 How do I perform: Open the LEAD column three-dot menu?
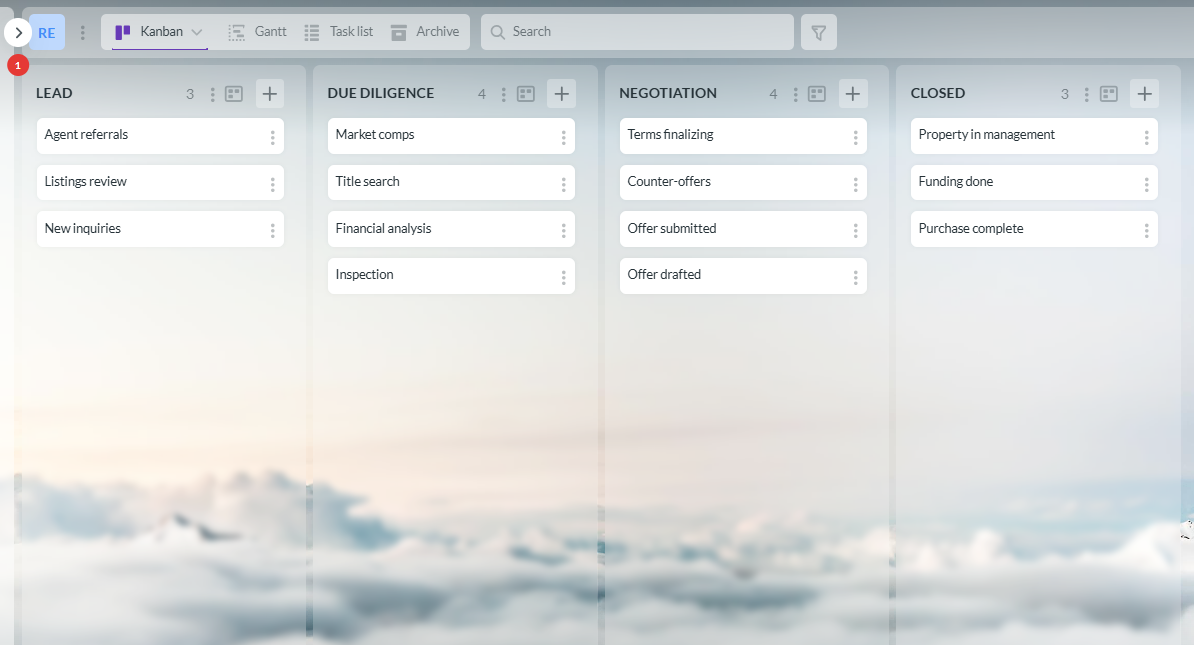point(210,93)
